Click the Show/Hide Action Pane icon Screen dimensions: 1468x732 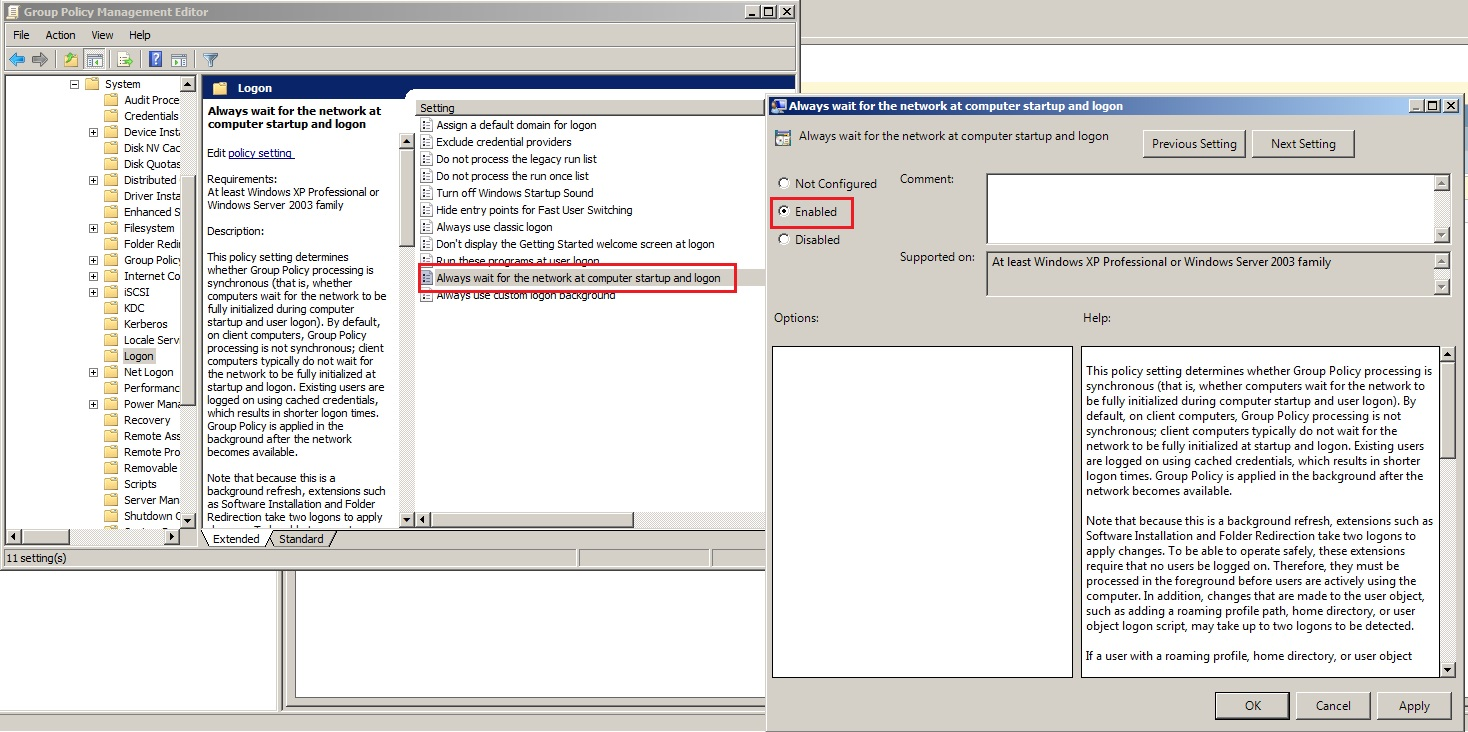pyautogui.click(x=179, y=60)
